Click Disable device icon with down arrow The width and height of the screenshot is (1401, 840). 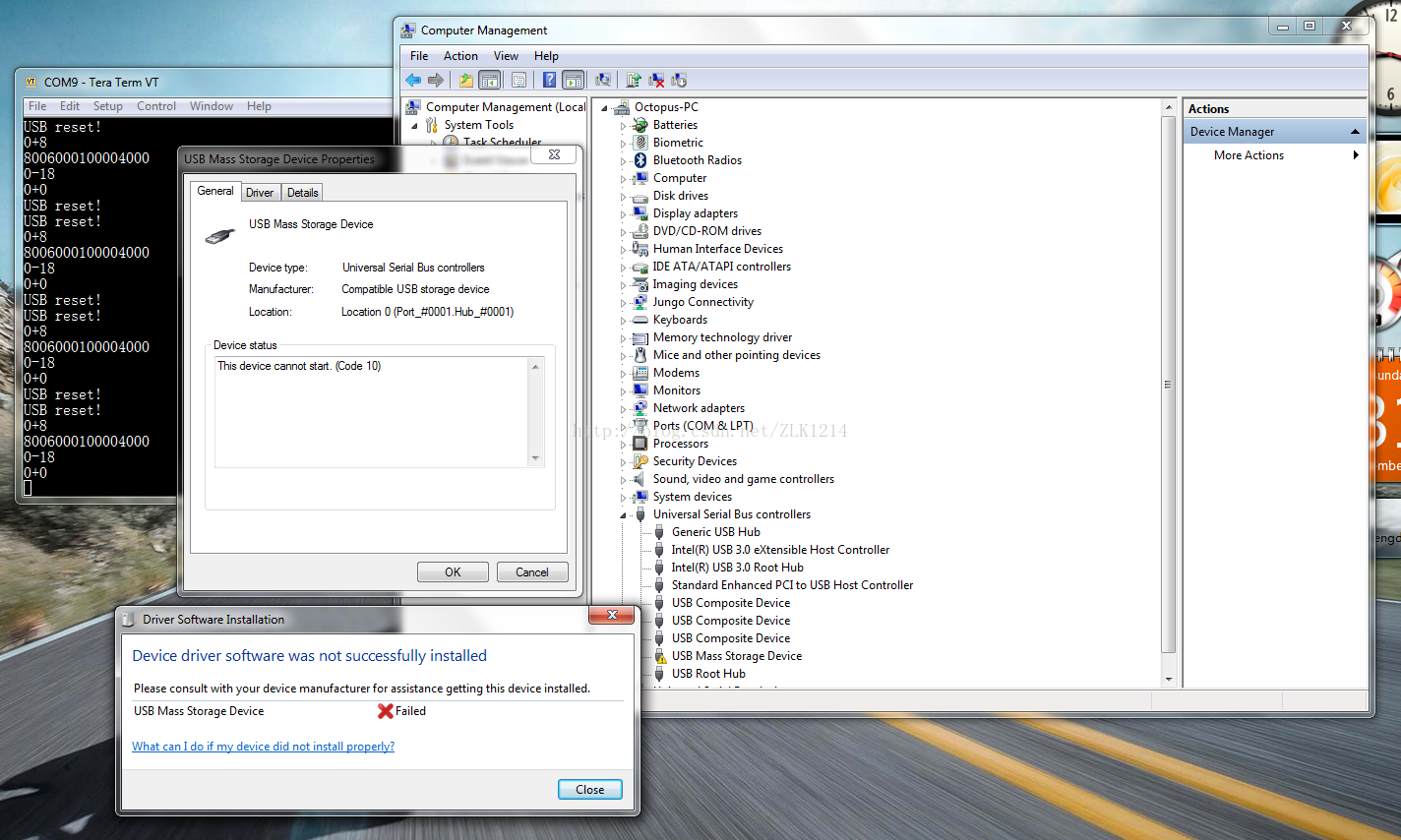[679, 80]
